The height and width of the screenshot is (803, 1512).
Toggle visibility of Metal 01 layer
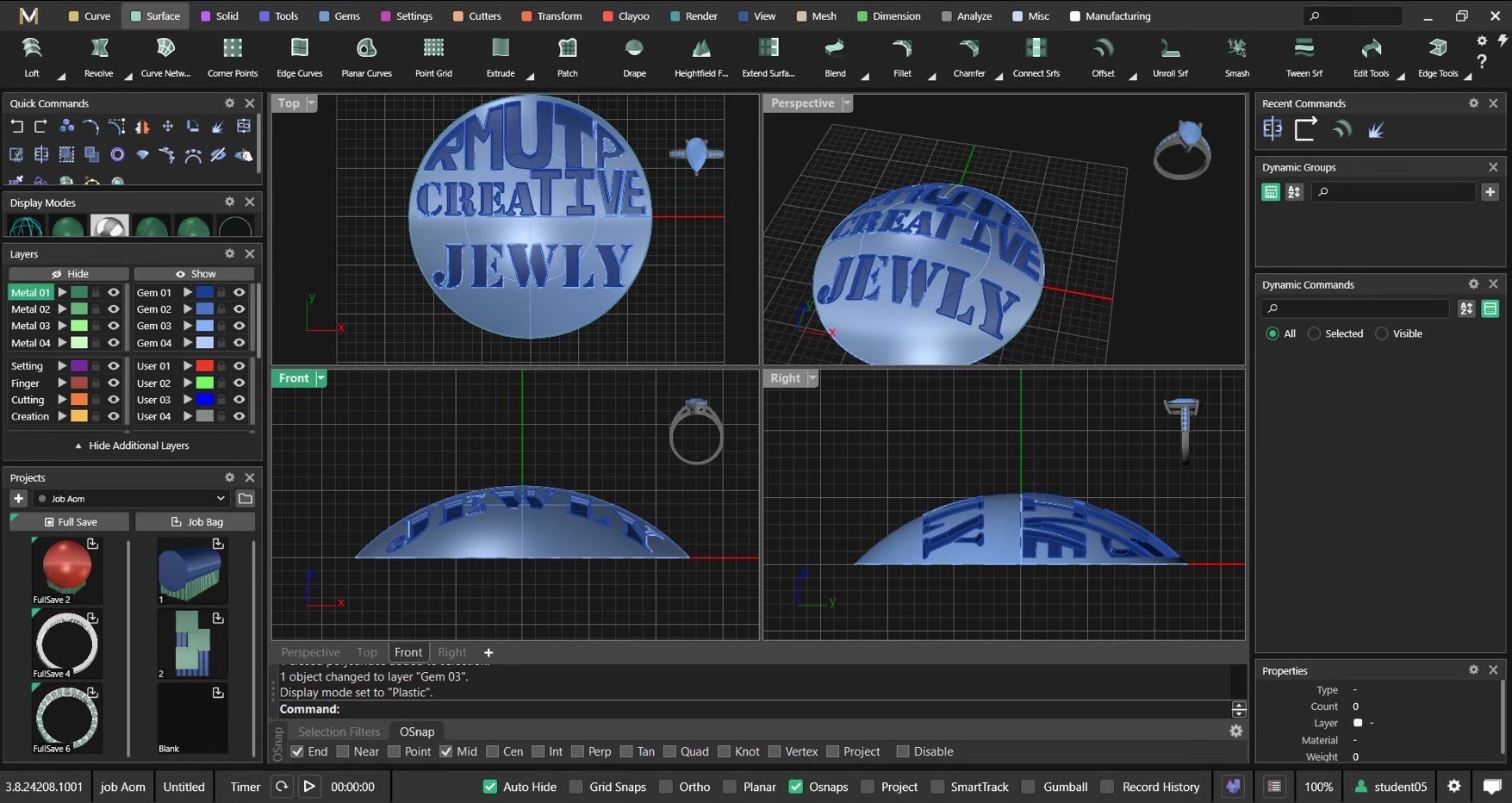coord(113,292)
